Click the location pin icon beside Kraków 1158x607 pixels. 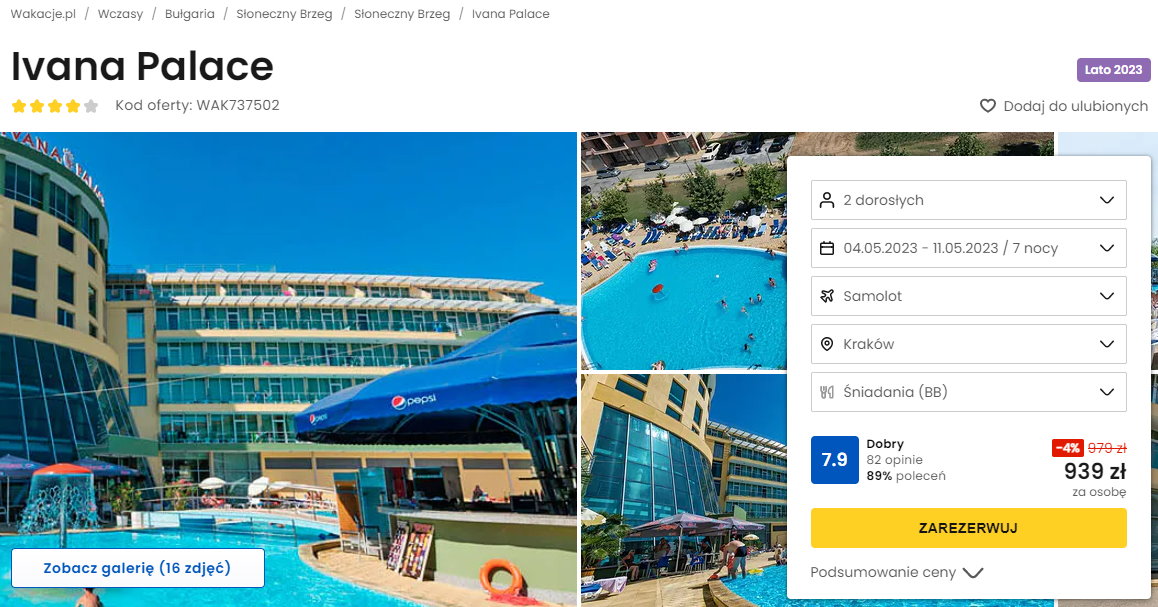click(827, 344)
